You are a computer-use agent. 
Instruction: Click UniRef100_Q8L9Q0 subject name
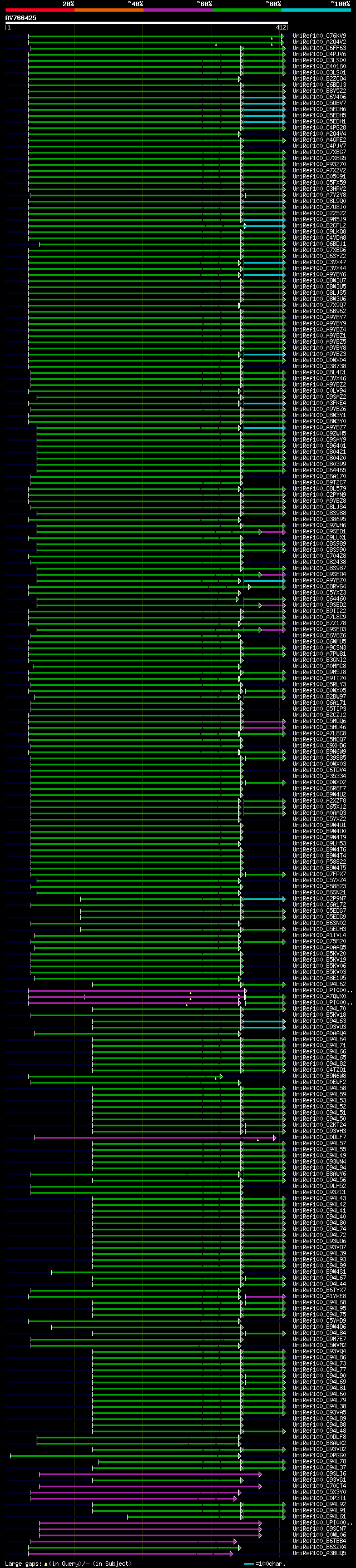coord(319,201)
